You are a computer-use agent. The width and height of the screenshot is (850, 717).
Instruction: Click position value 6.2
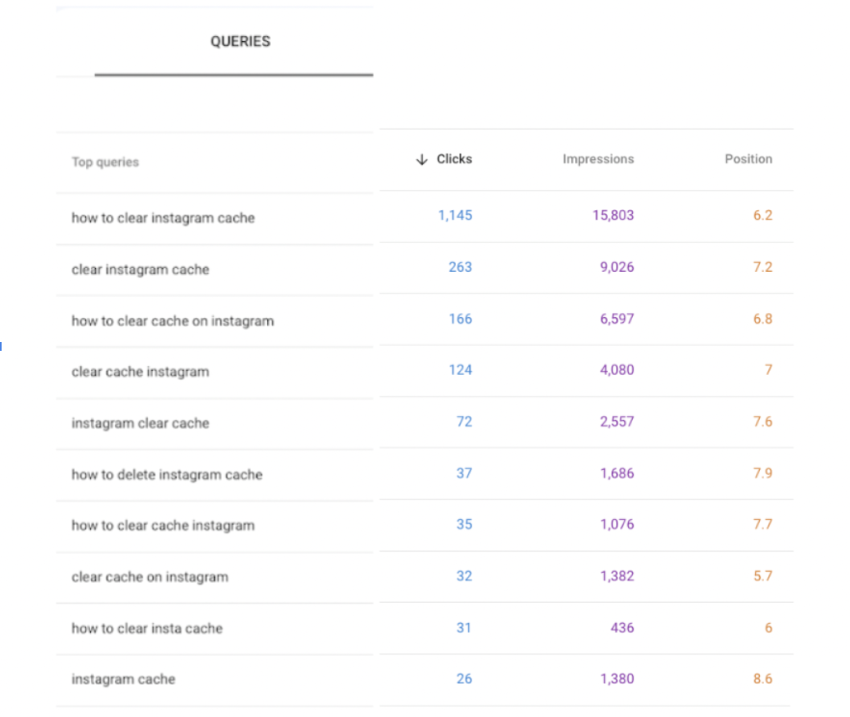[x=763, y=215]
